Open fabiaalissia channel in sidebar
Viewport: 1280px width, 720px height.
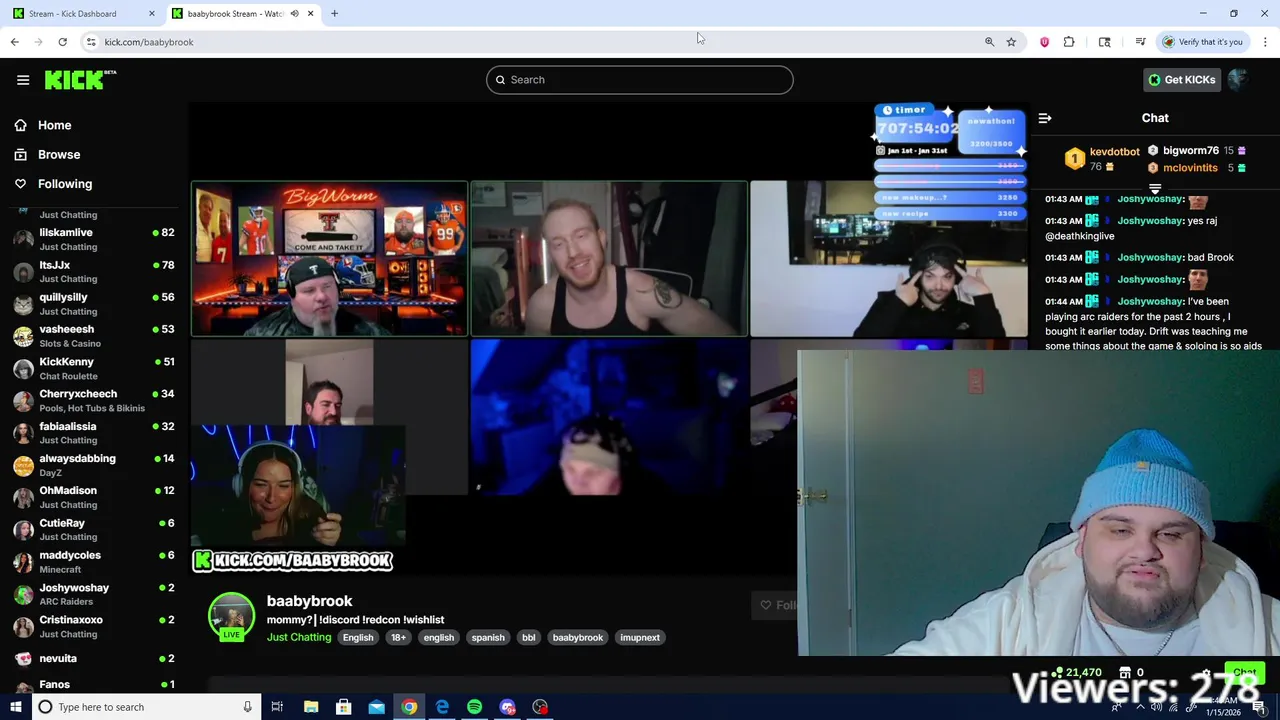point(94,432)
